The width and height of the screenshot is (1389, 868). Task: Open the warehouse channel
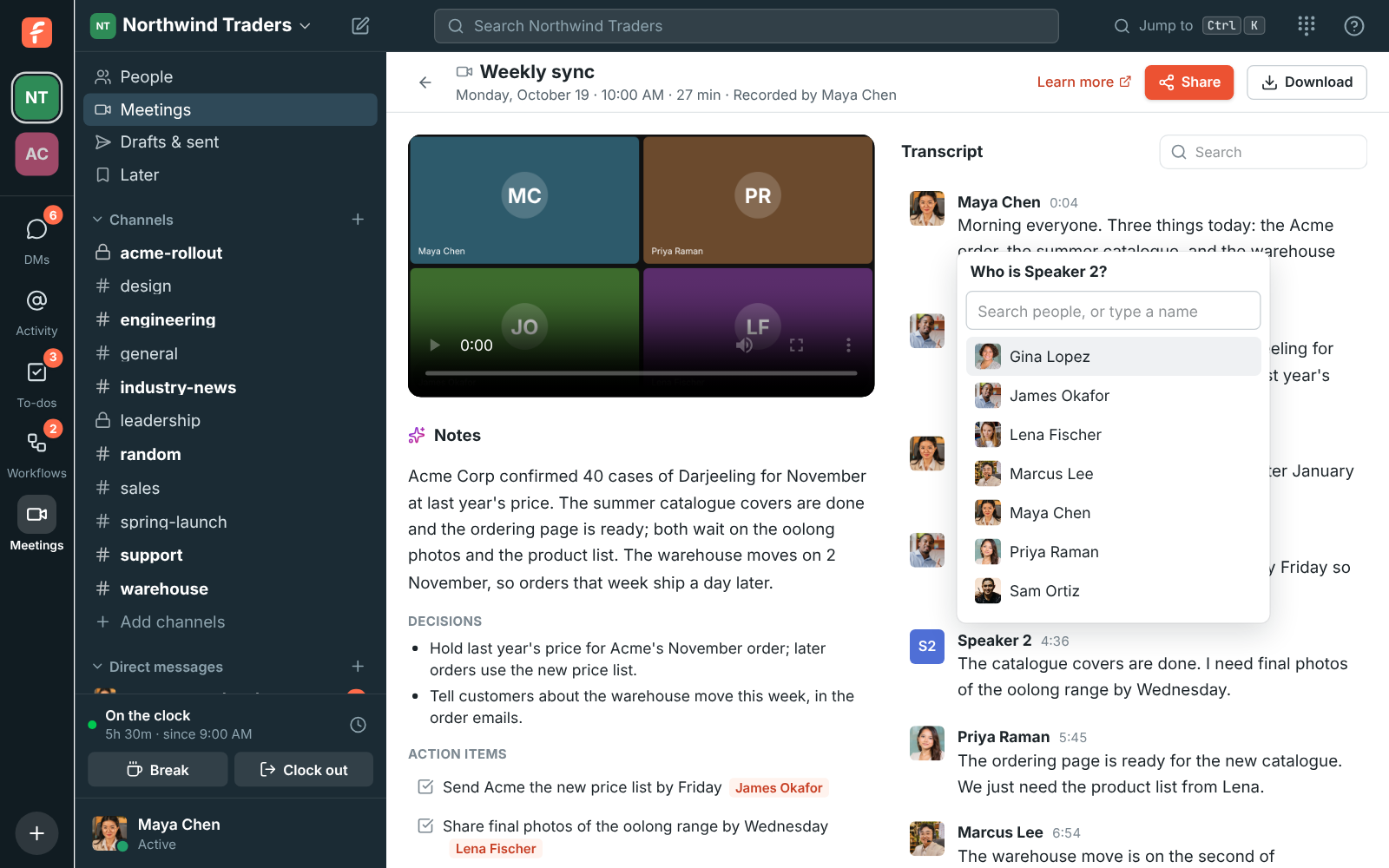(x=230, y=589)
